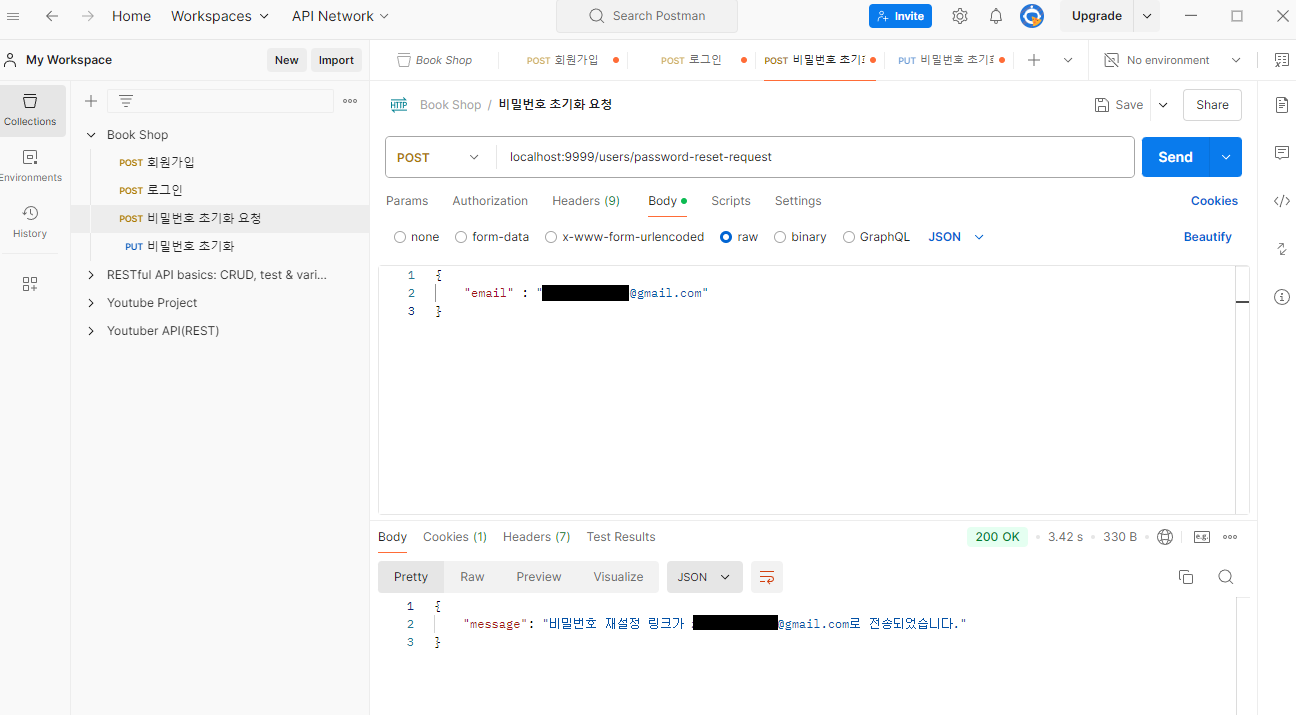Open response more actions (three dots)
Image resolution: width=1296 pixels, height=715 pixels.
click(x=1230, y=537)
